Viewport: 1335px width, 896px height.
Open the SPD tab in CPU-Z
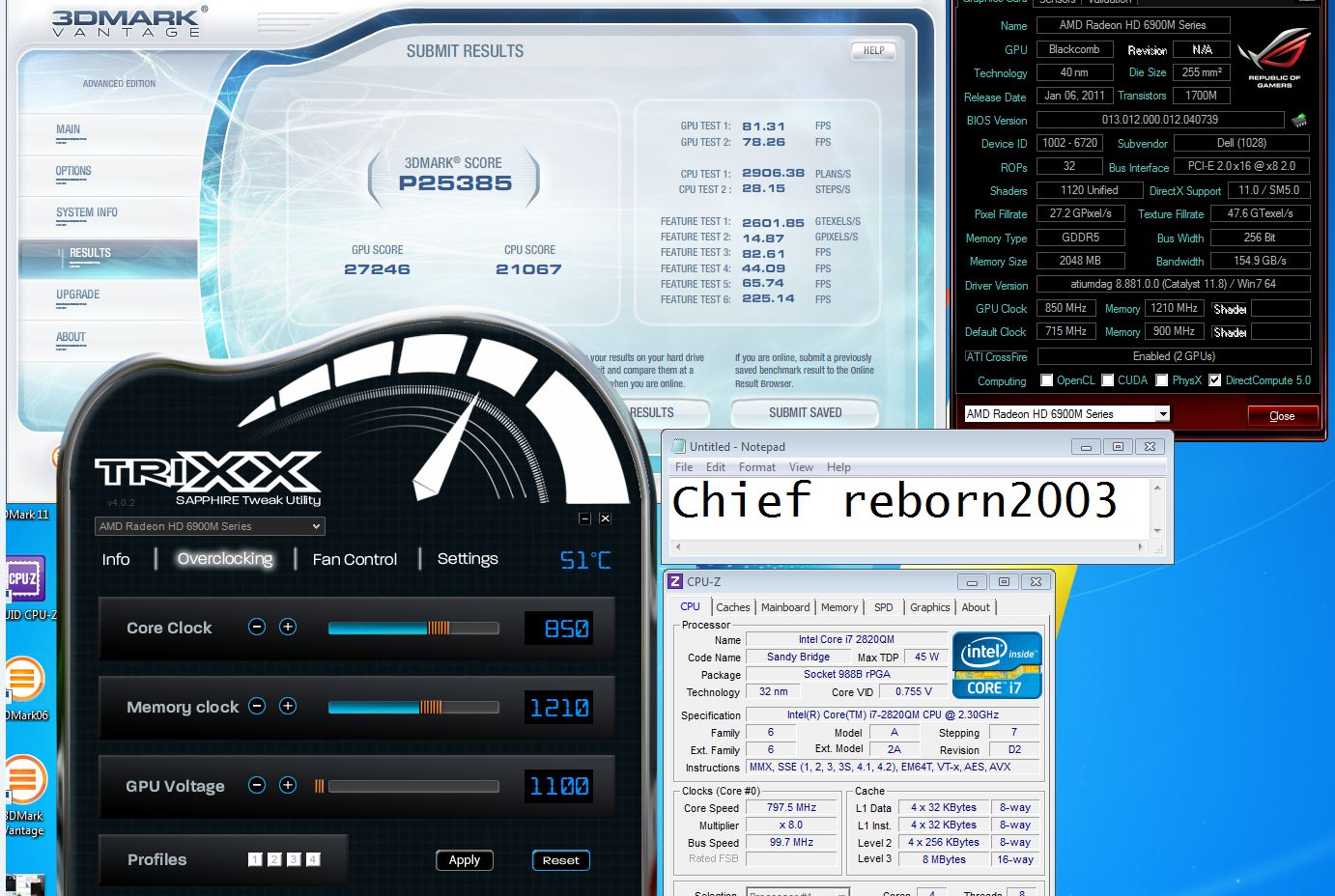pos(884,607)
